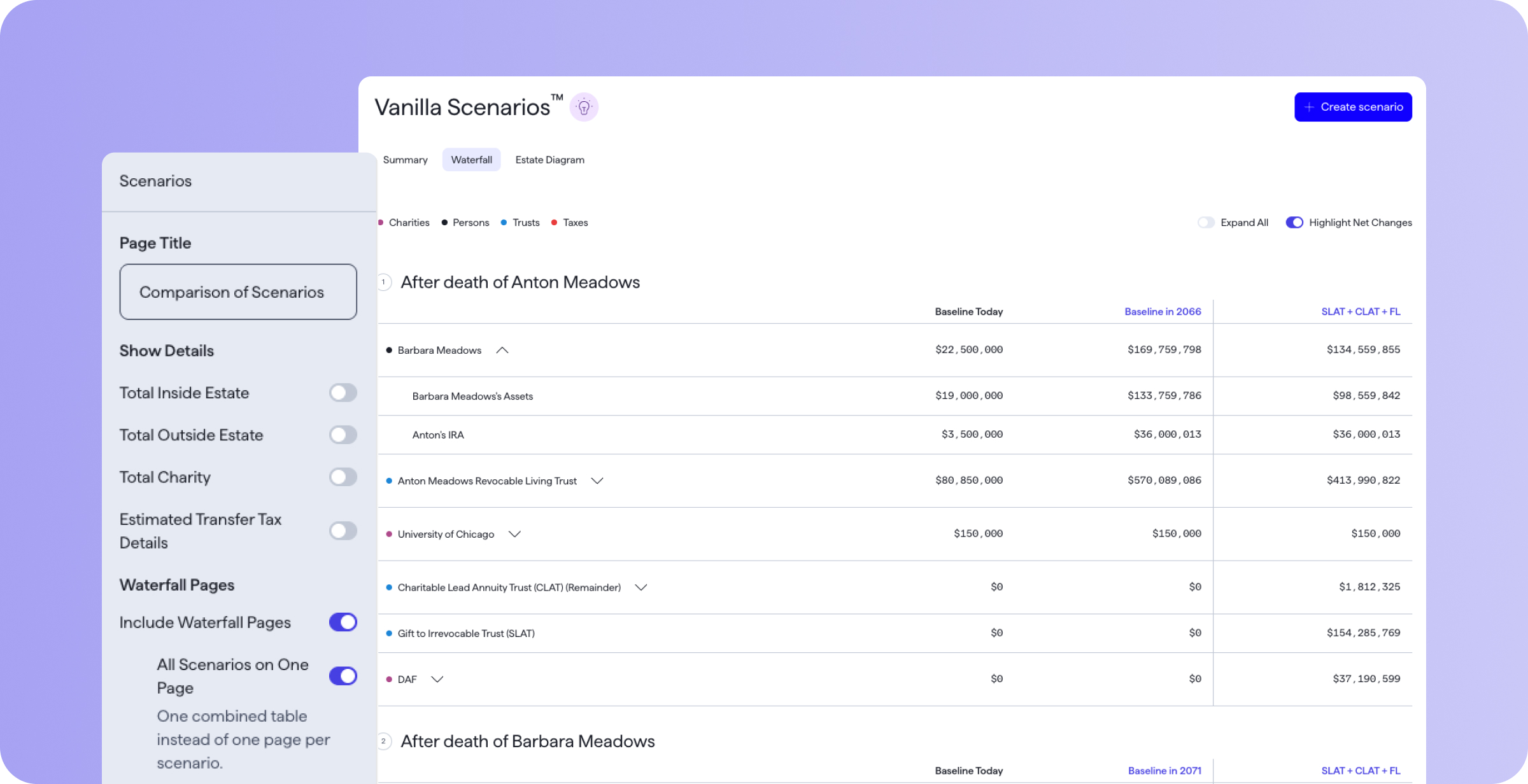Click the Barbara Meadows's Assets row label
The width and height of the screenshot is (1528, 784).
(472, 396)
